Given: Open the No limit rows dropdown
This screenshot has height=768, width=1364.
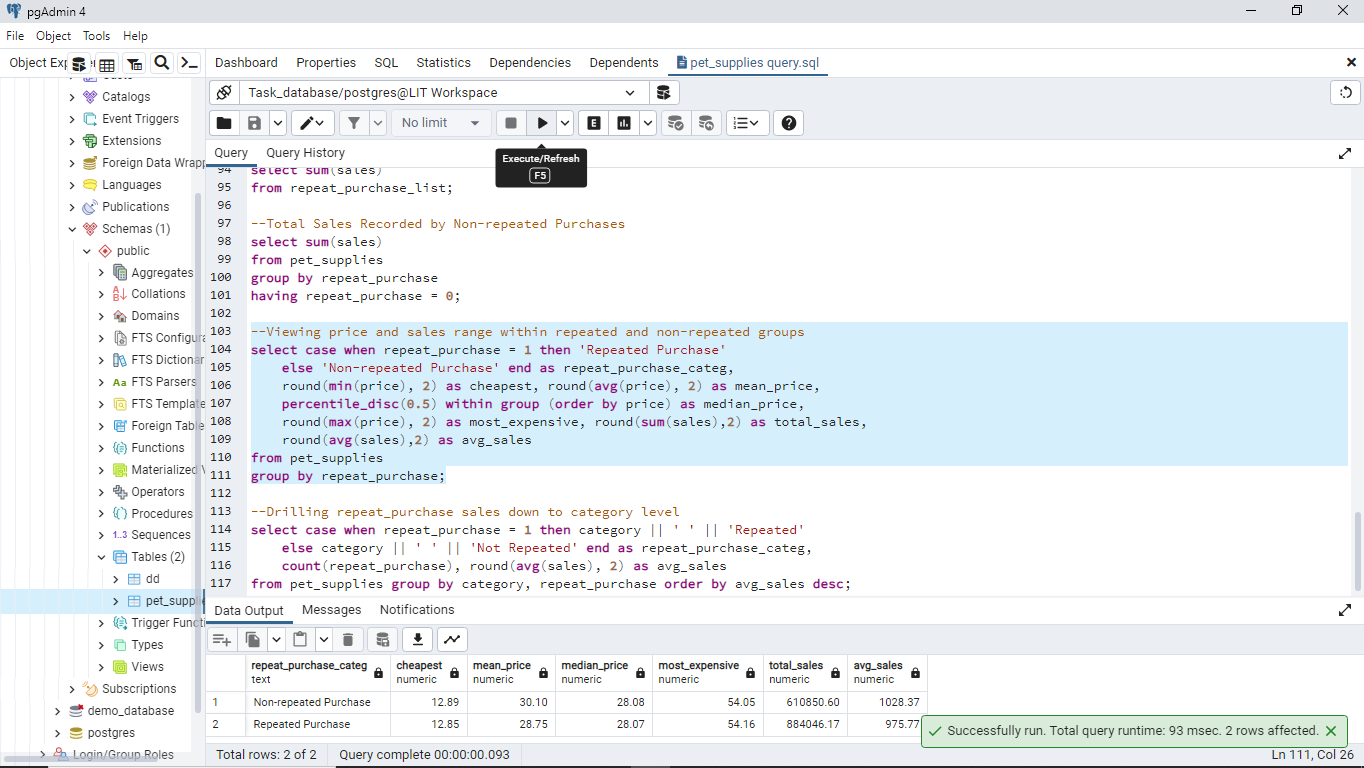Looking at the screenshot, I should tap(441, 123).
